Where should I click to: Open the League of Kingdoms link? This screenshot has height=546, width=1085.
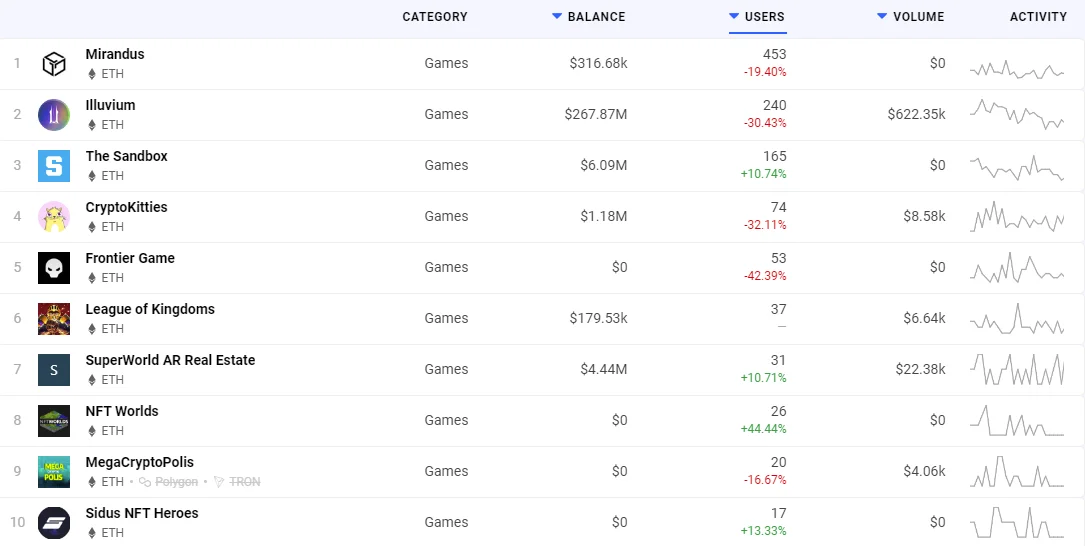(x=150, y=309)
